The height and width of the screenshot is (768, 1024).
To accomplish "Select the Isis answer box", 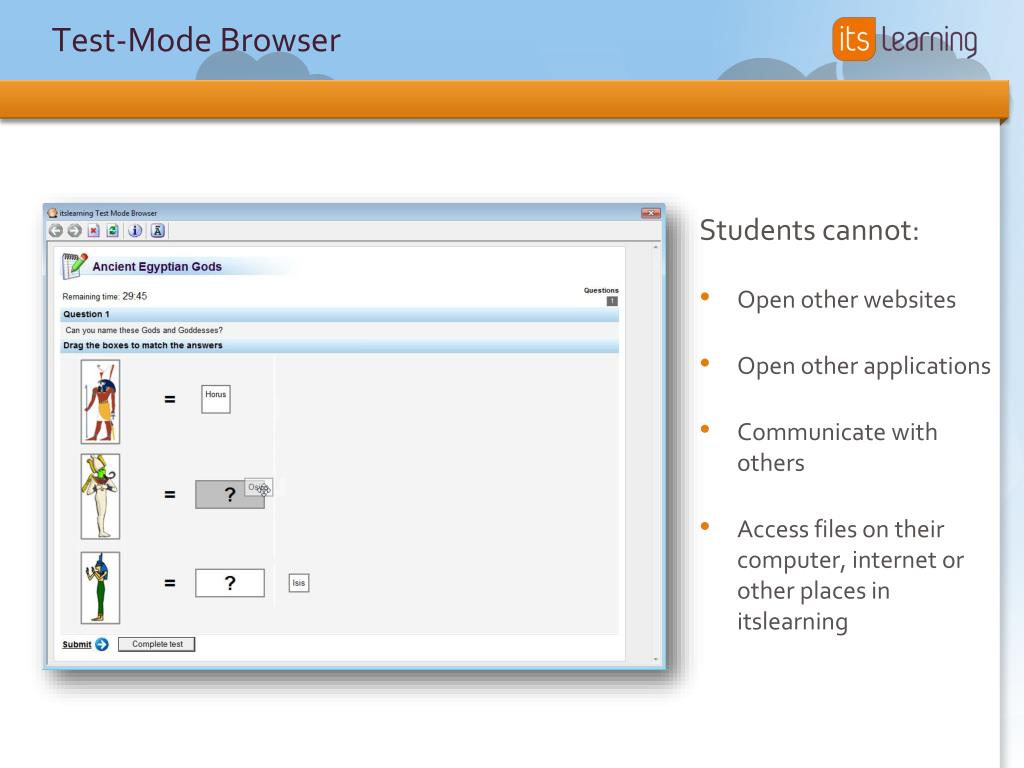I will point(298,583).
